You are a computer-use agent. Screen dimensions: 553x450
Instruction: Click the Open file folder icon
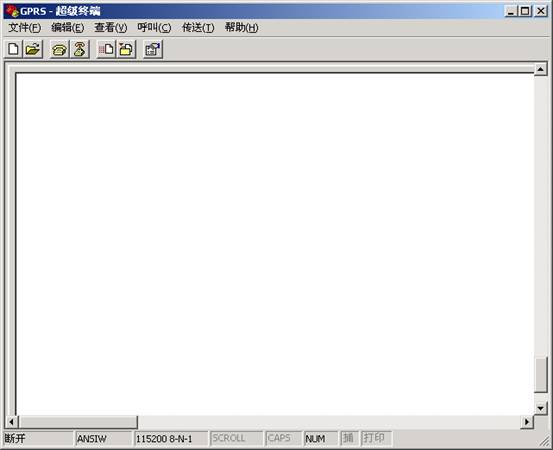coord(33,49)
